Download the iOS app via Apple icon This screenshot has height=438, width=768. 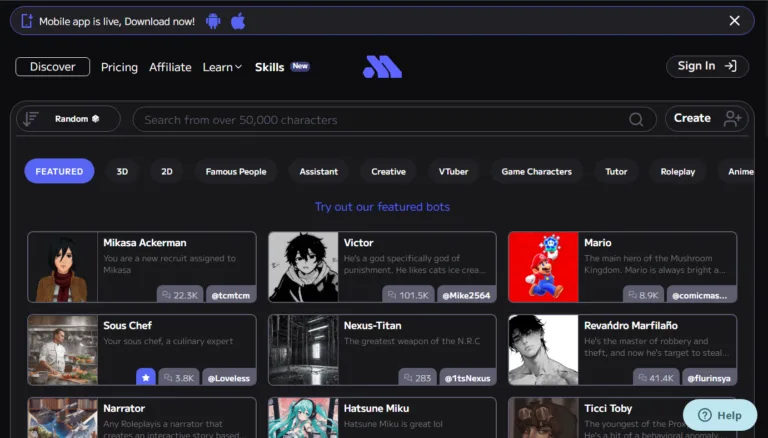[x=238, y=21]
